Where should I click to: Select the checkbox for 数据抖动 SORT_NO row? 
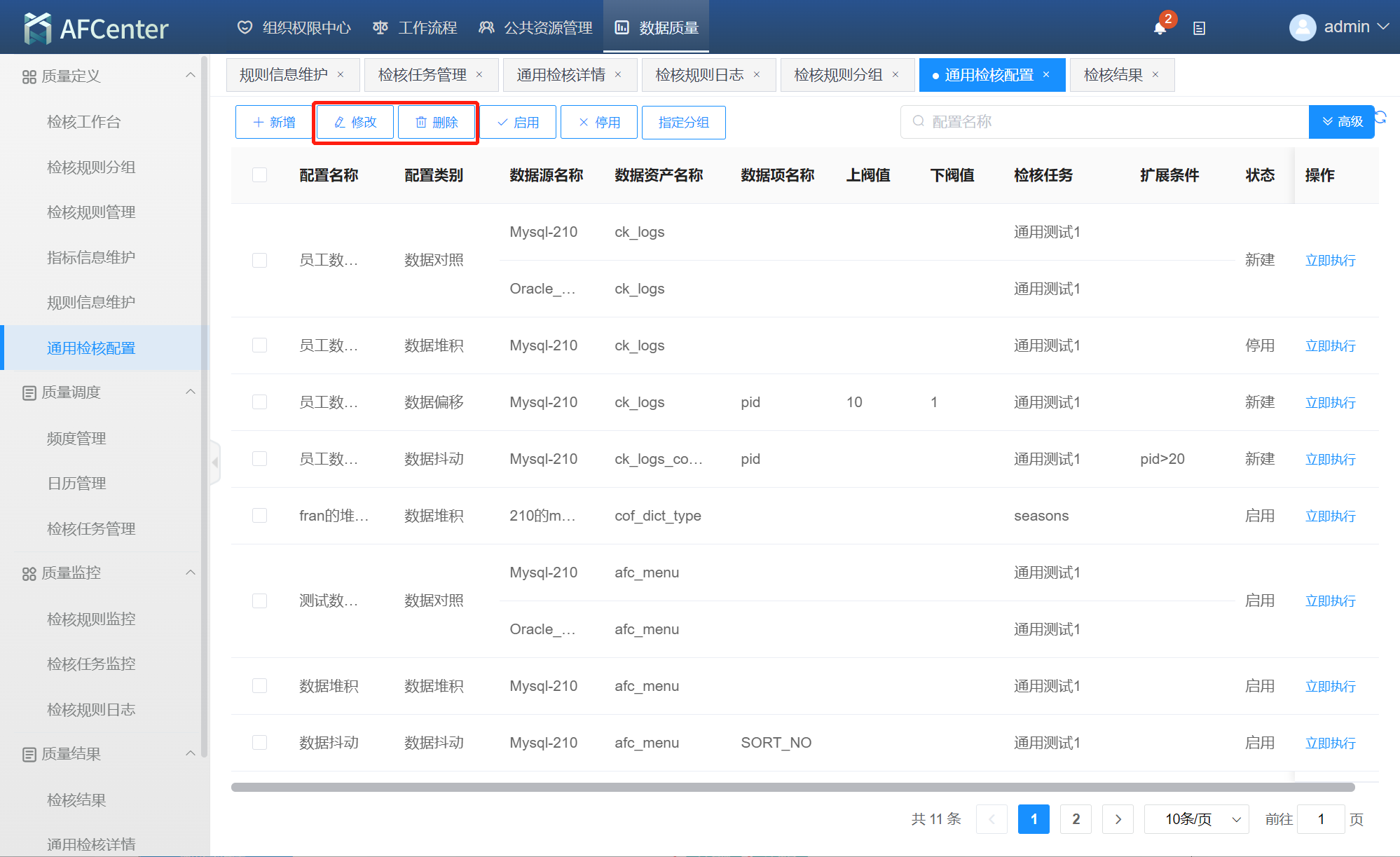click(259, 743)
